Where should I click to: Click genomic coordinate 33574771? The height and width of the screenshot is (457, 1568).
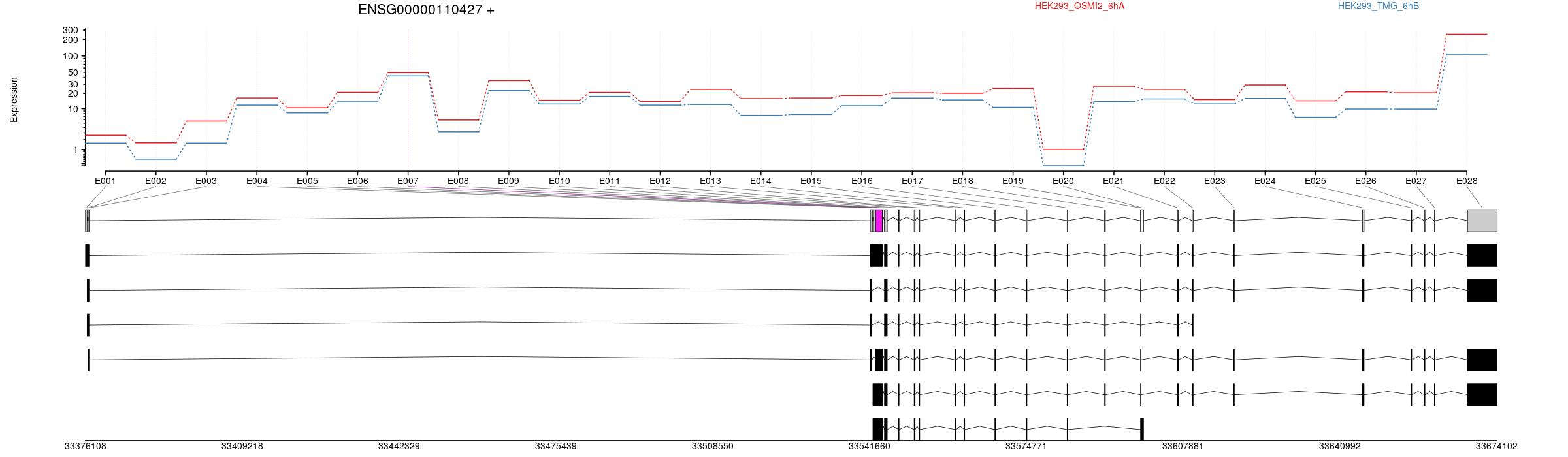tap(1026, 447)
